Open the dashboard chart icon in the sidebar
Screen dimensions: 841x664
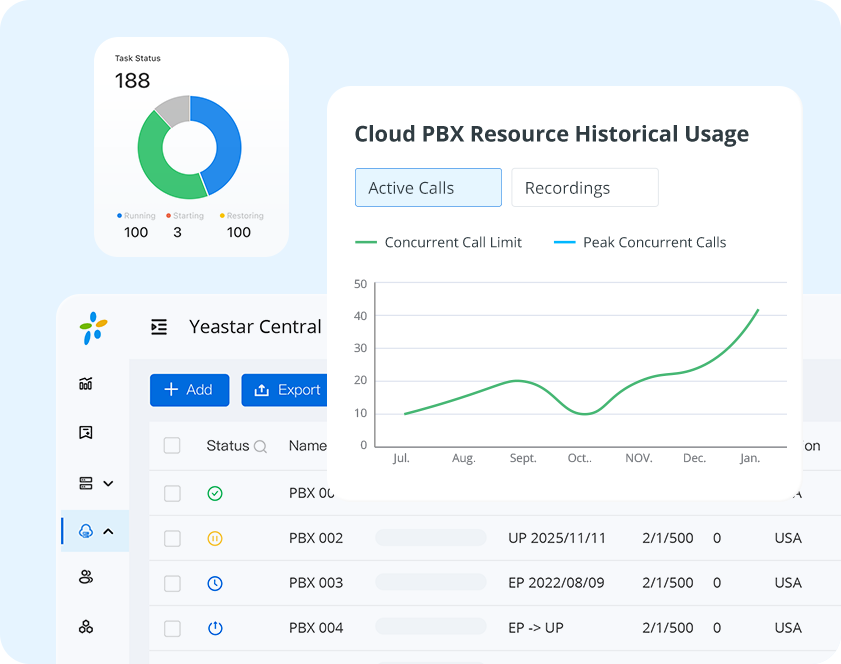[86, 383]
